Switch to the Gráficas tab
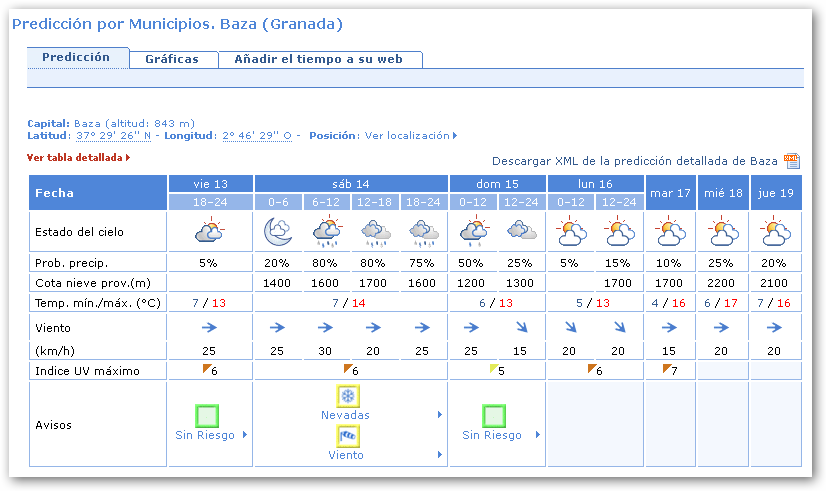Screen dimensions: 826x491 [x=172, y=59]
